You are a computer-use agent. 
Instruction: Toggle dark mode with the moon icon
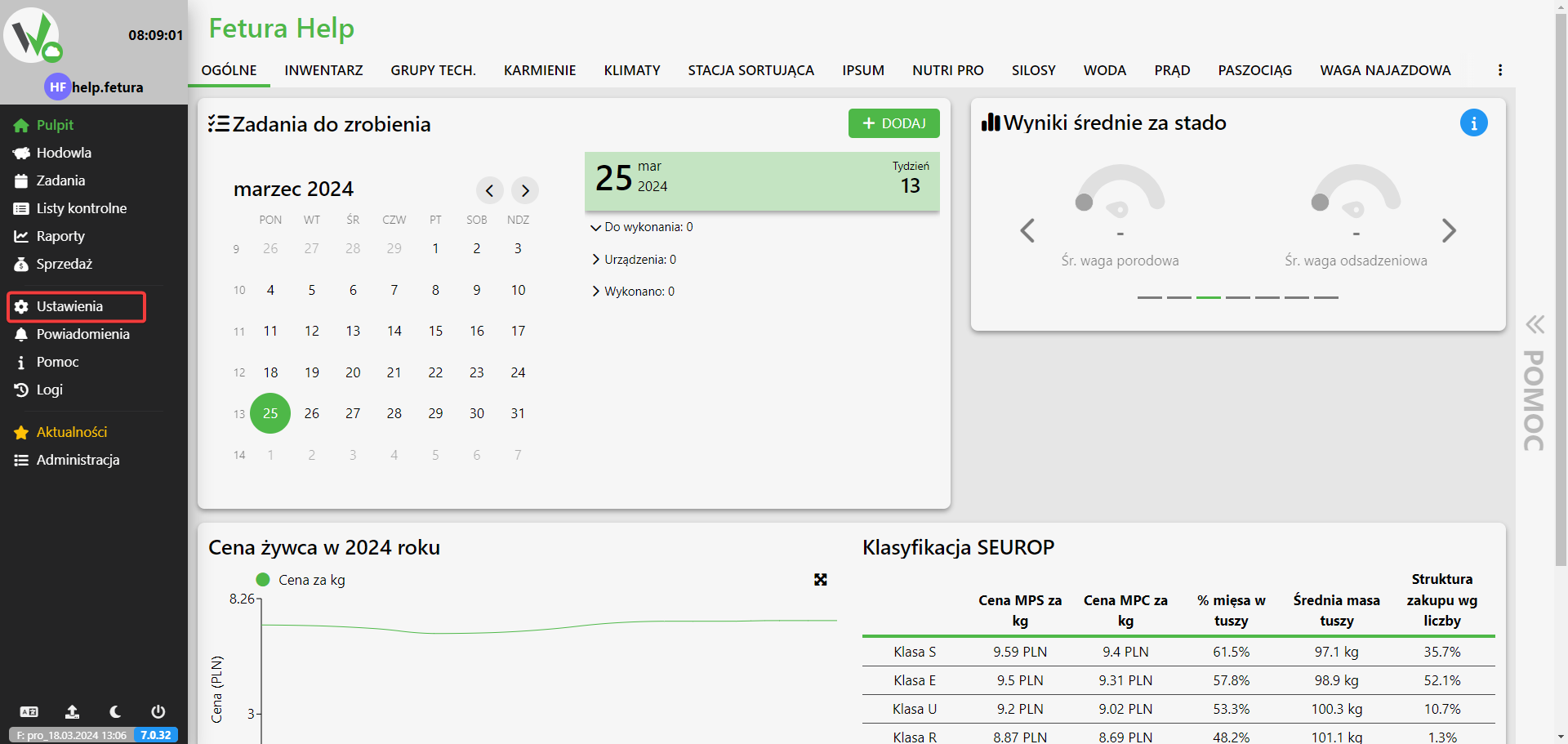point(115,711)
